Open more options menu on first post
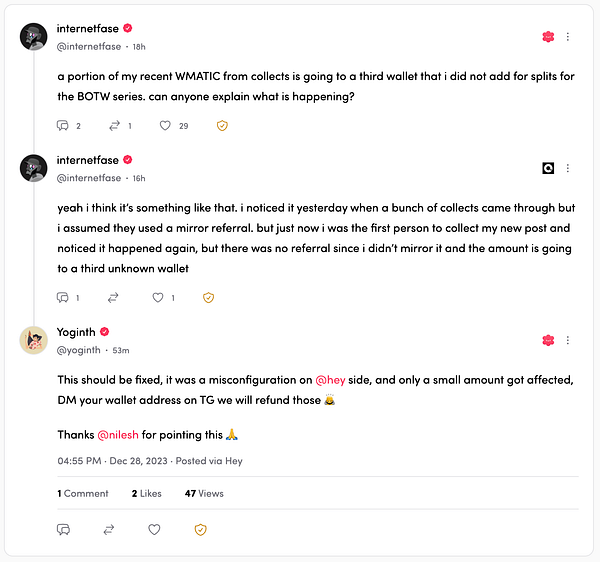 tap(568, 37)
